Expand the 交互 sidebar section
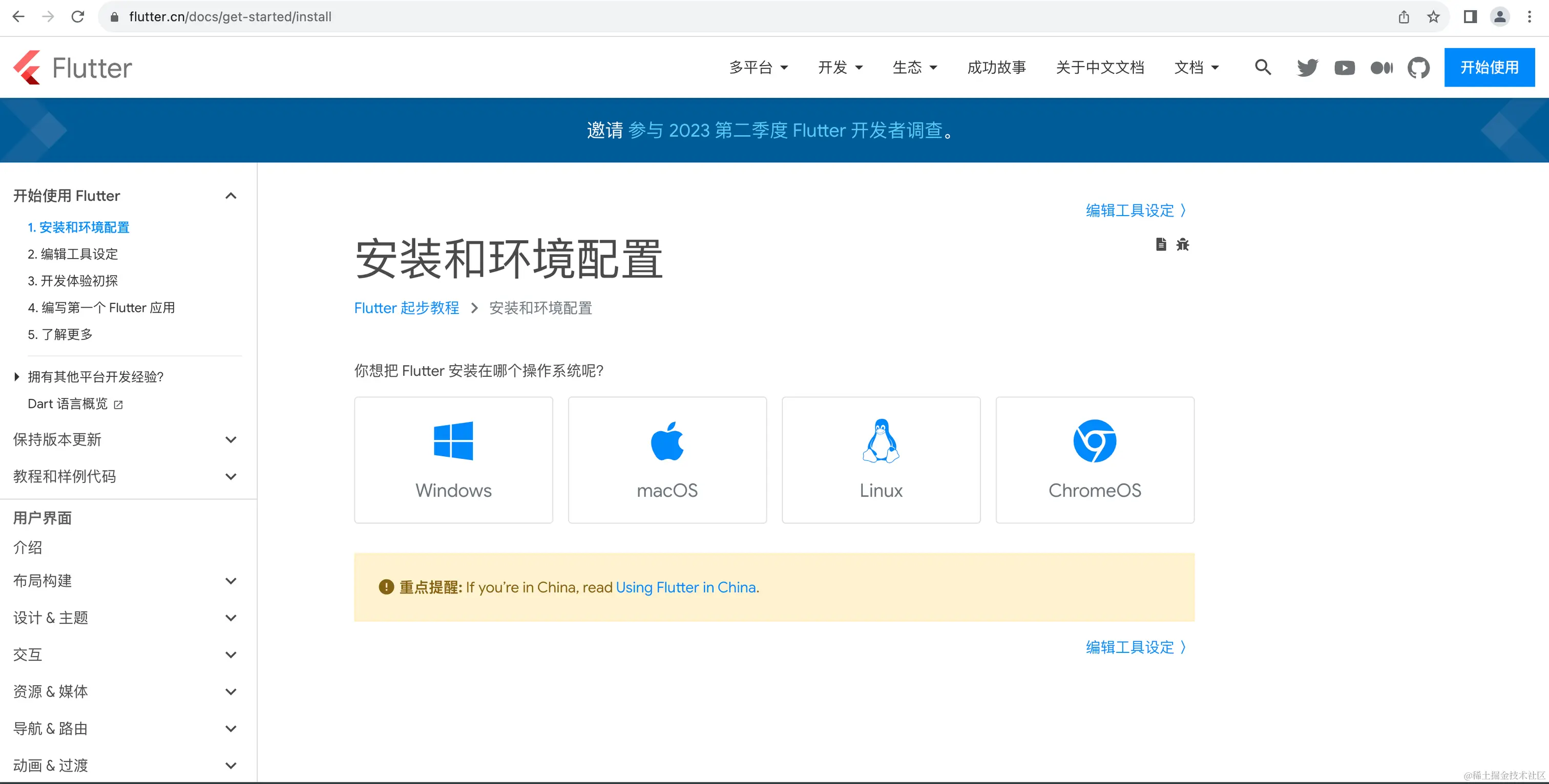Screen dimensions: 1549x784 pos(231,655)
